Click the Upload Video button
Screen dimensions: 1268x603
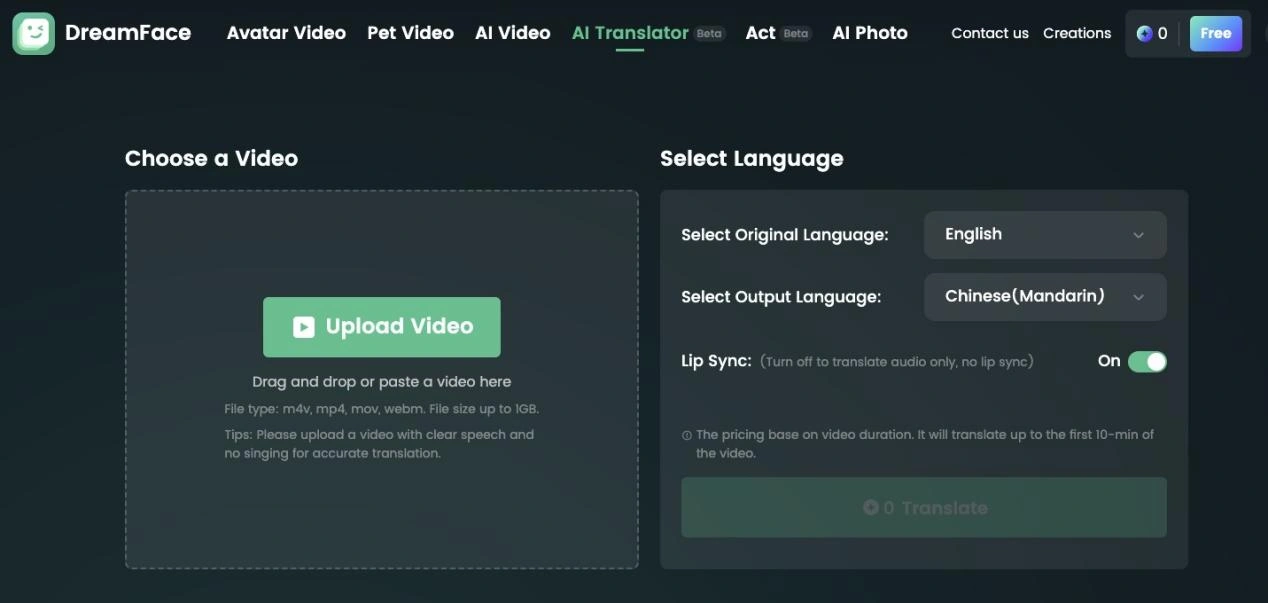click(381, 326)
